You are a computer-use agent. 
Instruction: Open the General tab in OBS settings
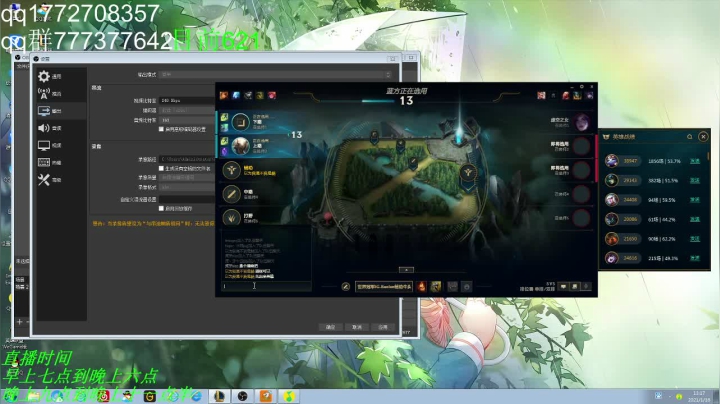[x=61, y=76]
